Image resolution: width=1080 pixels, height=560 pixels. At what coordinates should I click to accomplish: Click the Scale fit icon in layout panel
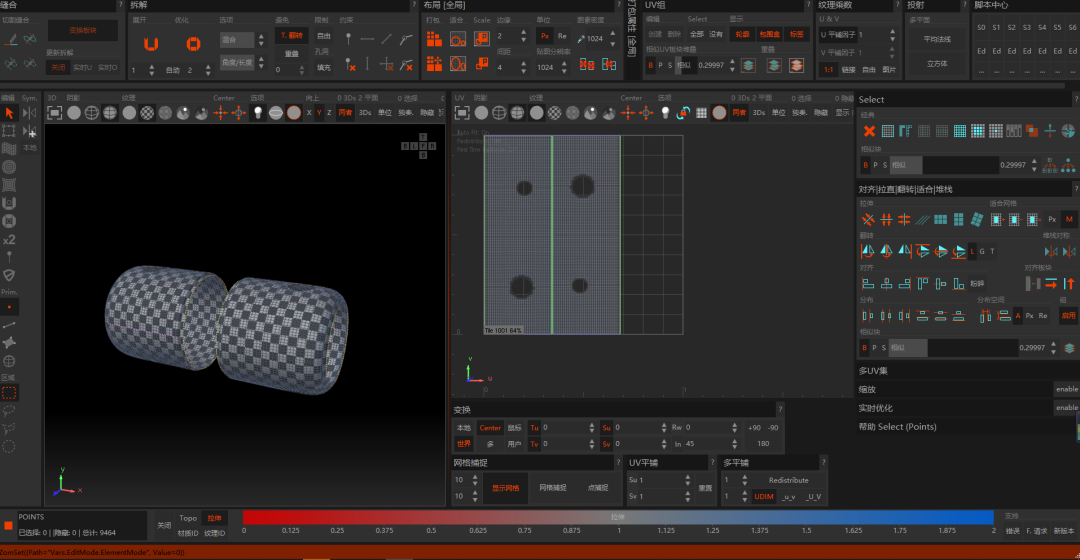pyautogui.click(x=481, y=39)
